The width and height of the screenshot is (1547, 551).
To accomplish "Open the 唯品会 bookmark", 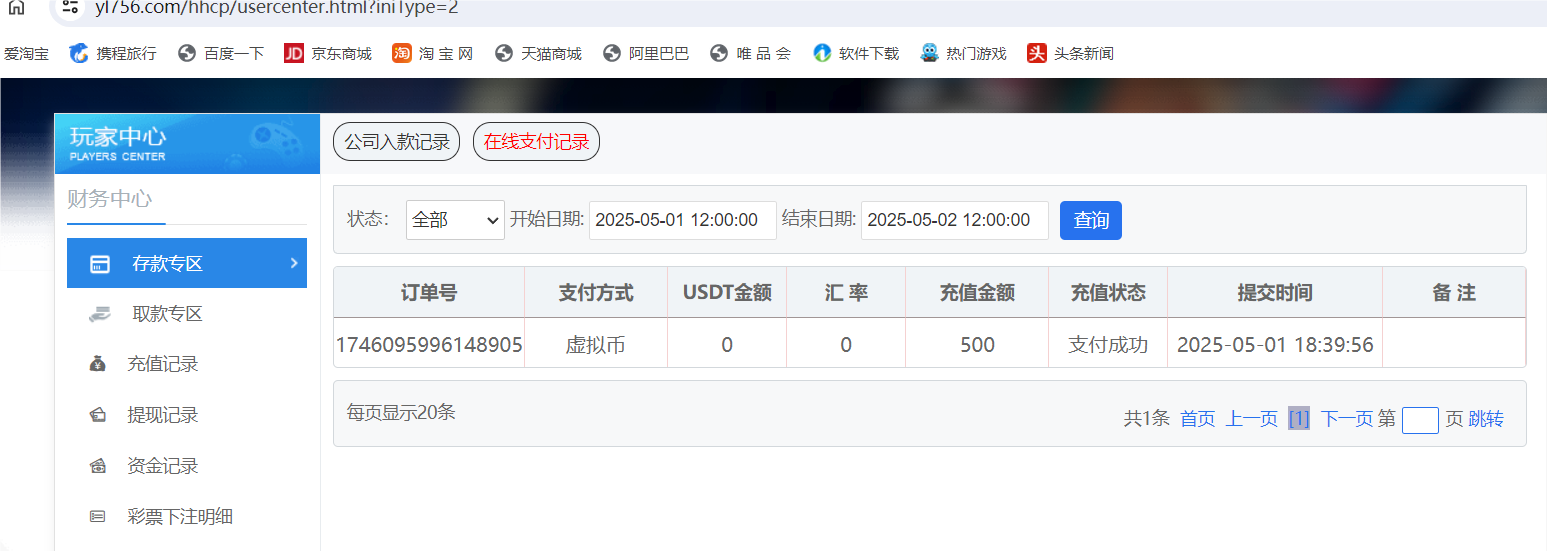I will click(x=750, y=53).
